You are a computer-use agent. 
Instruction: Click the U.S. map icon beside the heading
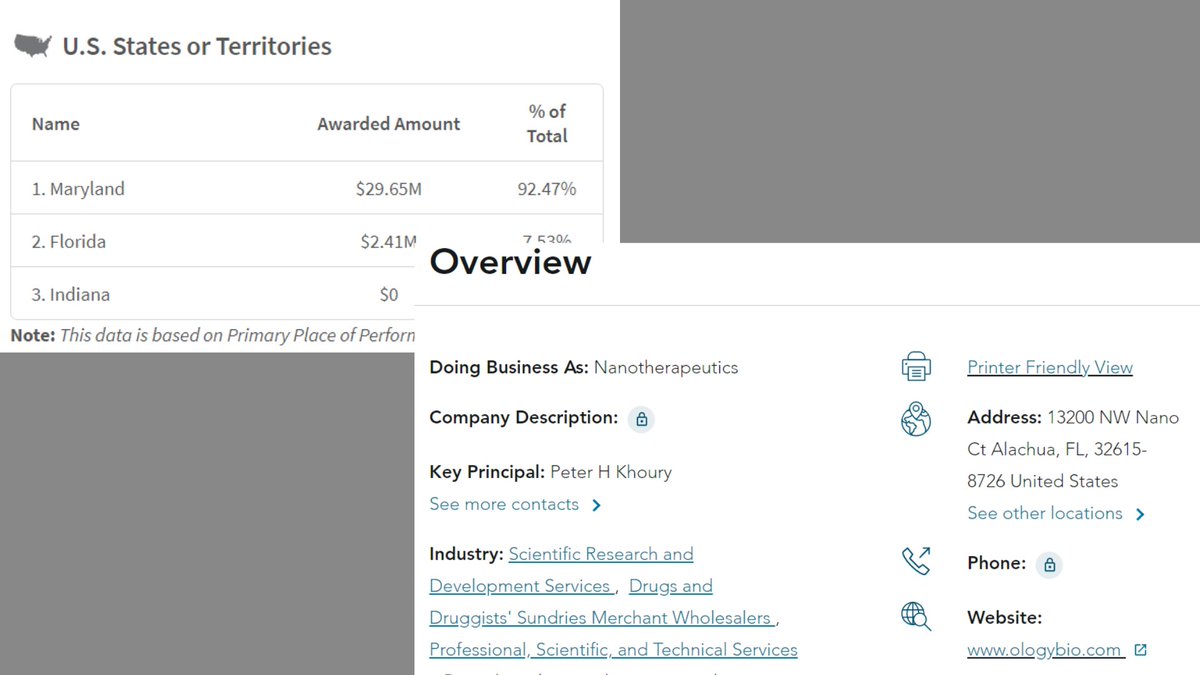[x=33, y=46]
